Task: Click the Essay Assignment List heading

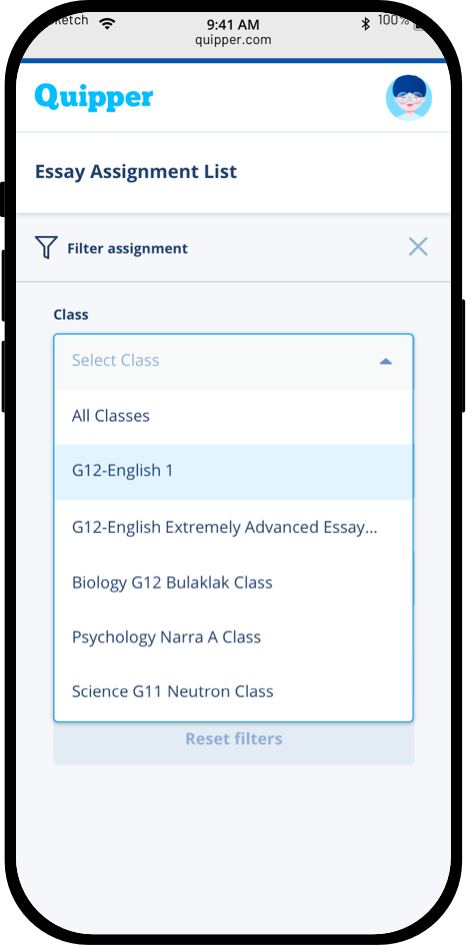Action: tap(136, 171)
